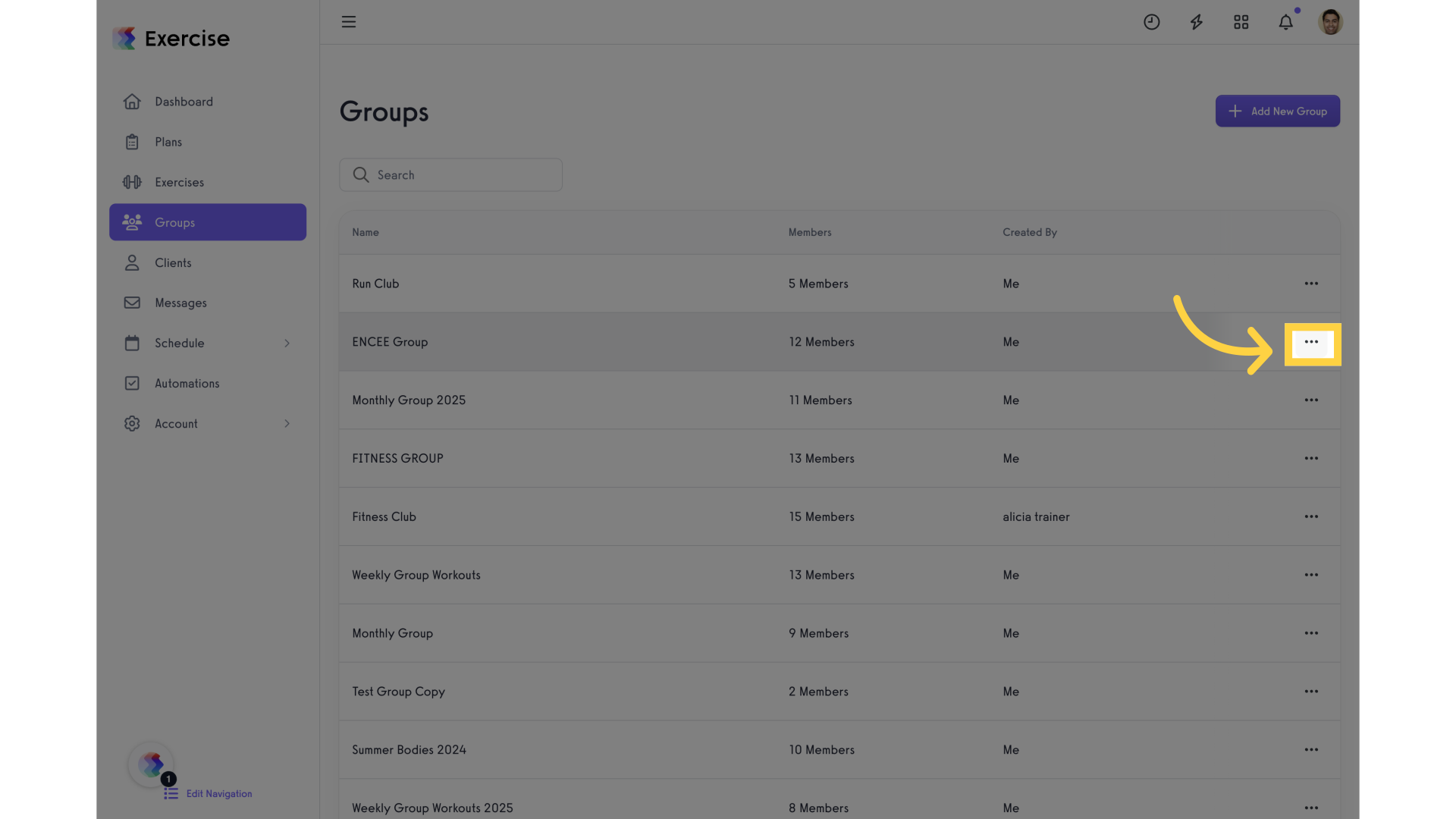Screen dimensions: 1456x819
Task: Click '5 Members' in Run Club row
Action: tap(818, 284)
